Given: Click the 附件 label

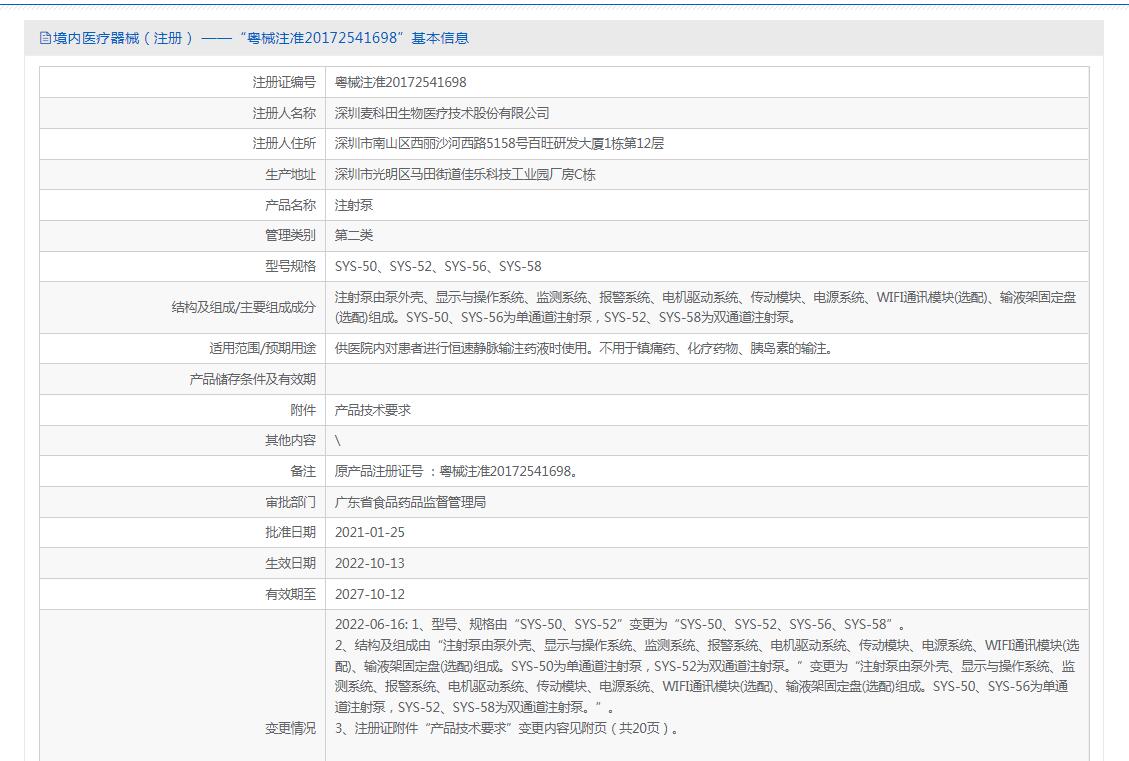Looking at the screenshot, I should [x=303, y=410].
